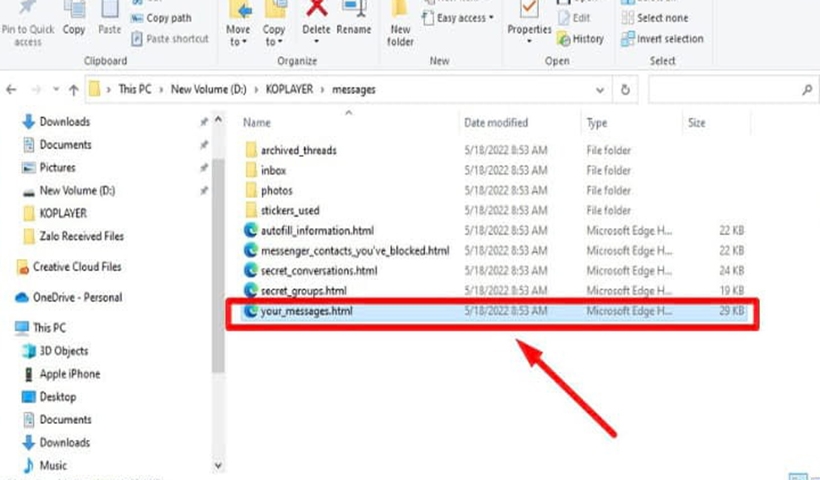Open Zalo Received Files in sidebar

click(x=82, y=236)
